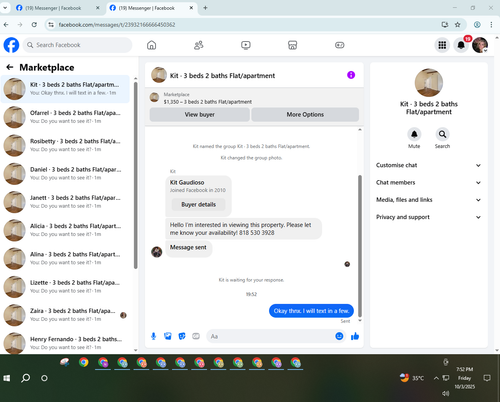The height and width of the screenshot is (402, 500).
Task: Open the Chrome profile icon
Action: [x=477, y=25]
